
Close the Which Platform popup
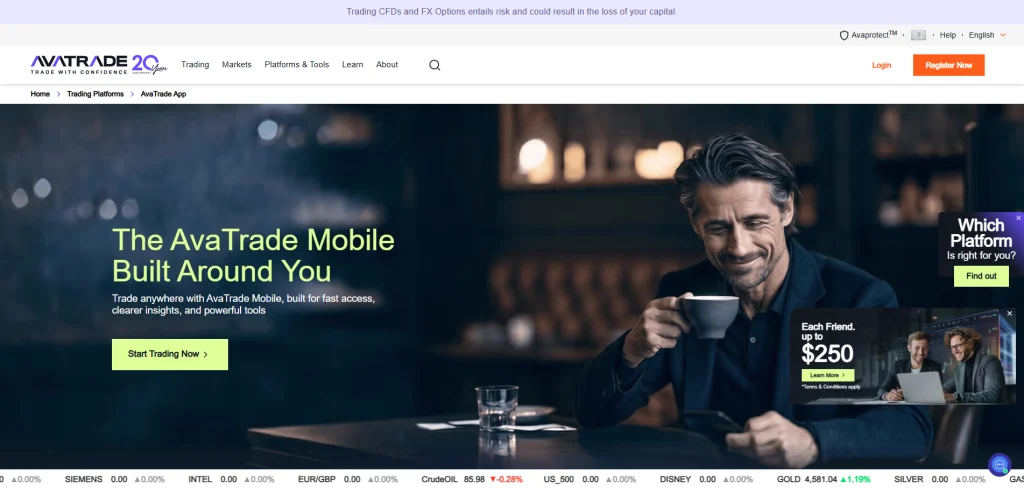click(1018, 218)
